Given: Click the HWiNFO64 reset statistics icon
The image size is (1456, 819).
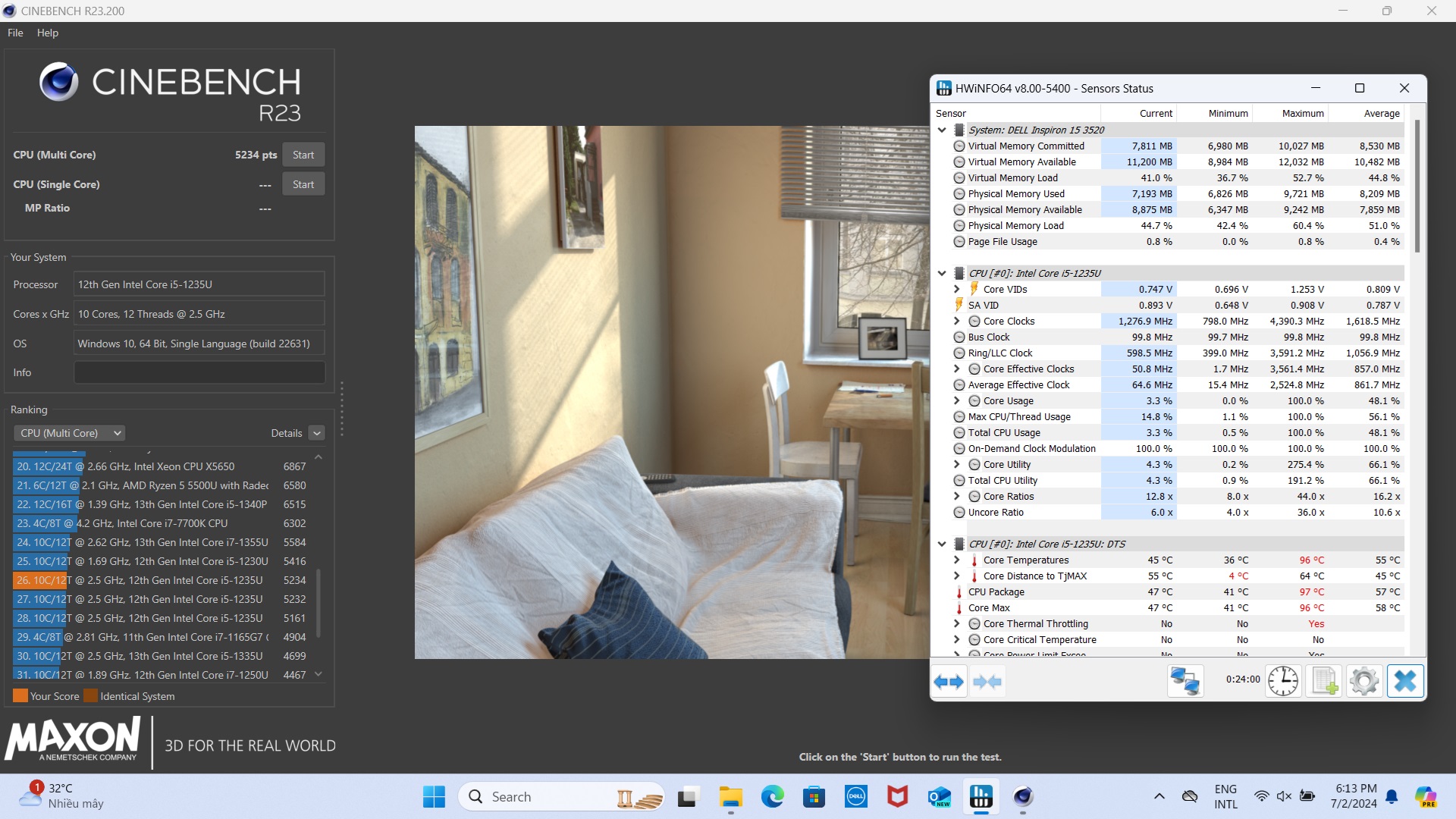Looking at the screenshot, I should (1282, 681).
